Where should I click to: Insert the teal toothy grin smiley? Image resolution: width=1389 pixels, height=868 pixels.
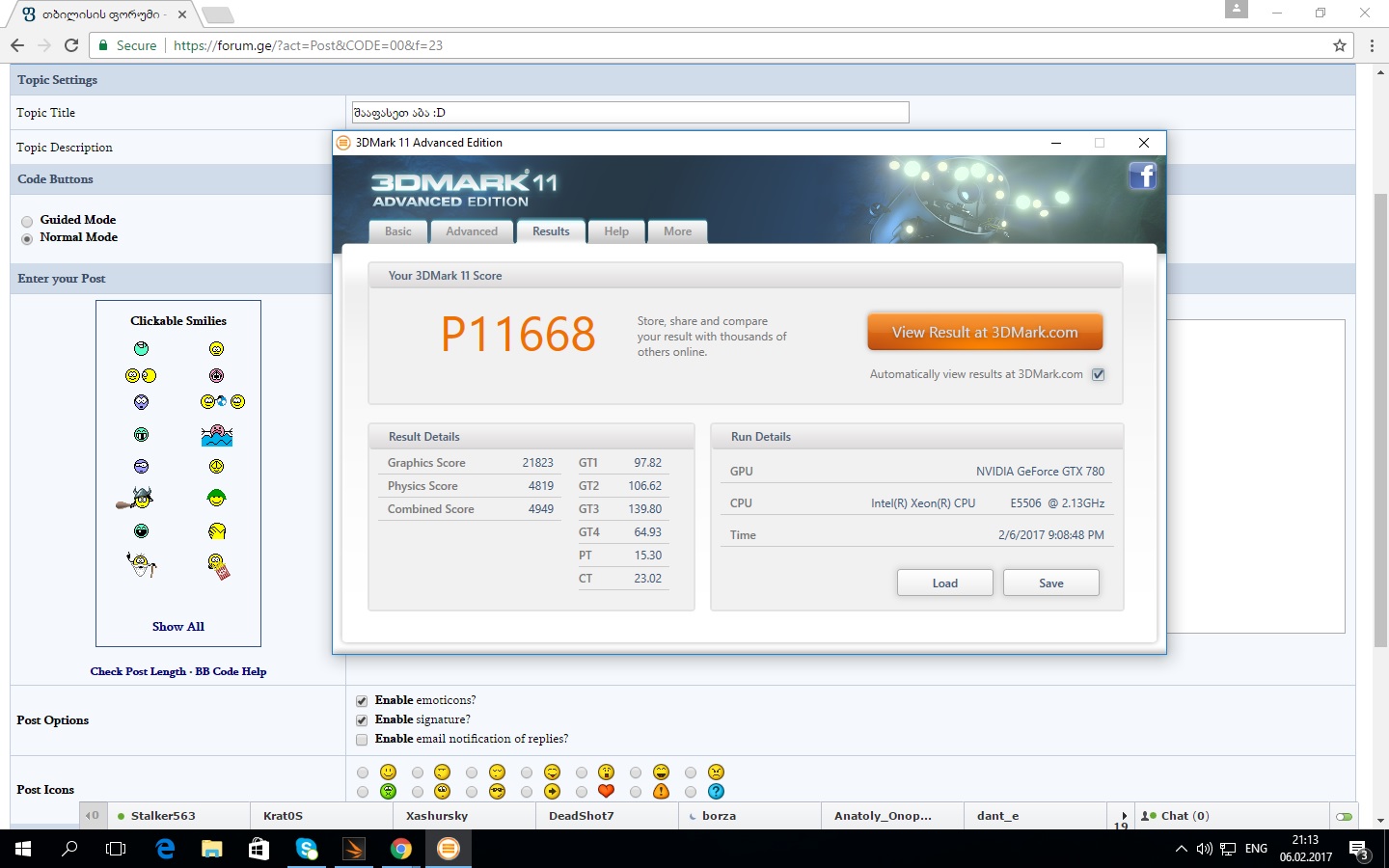[142, 435]
